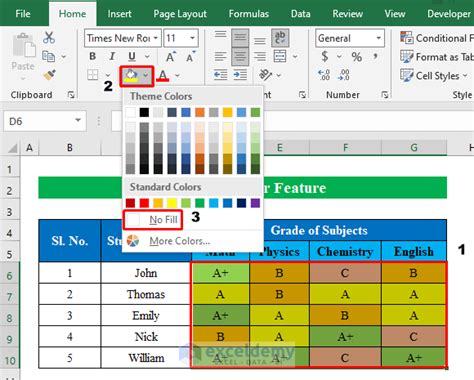Increase font size with large A icon
The image size is (474, 380).
(171, 57)
